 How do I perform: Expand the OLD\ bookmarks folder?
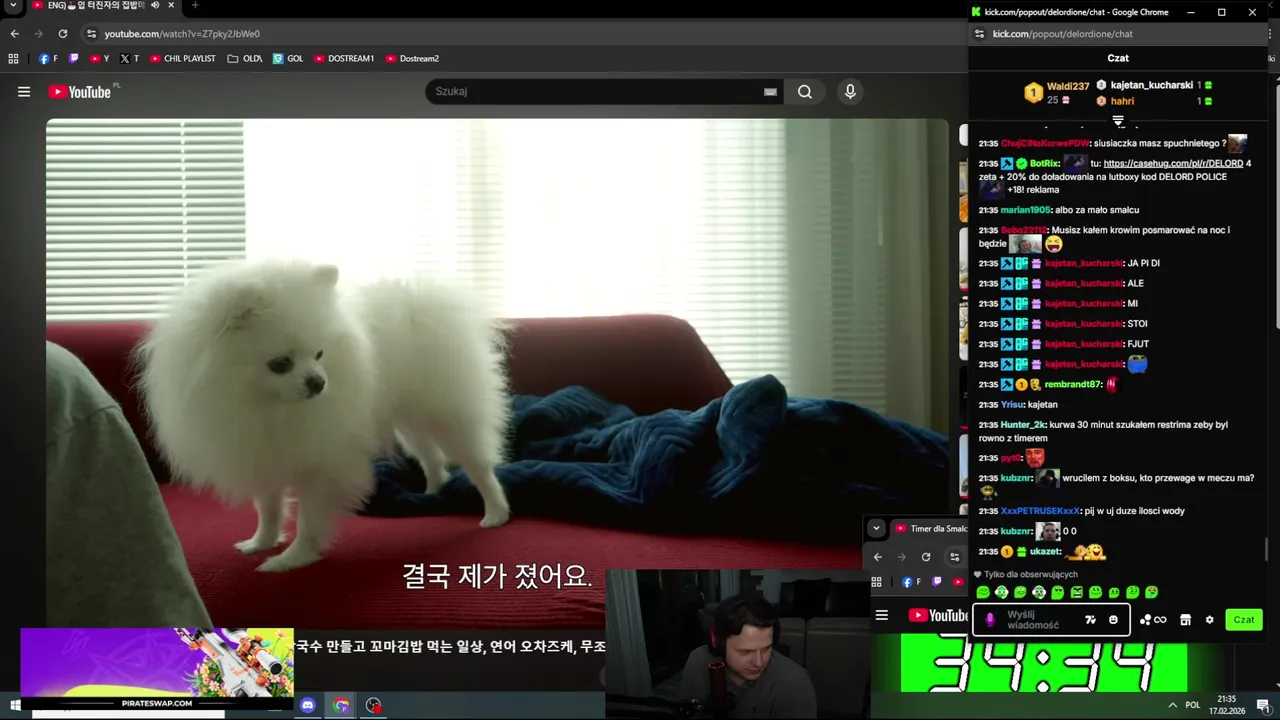tap(245, 59)
